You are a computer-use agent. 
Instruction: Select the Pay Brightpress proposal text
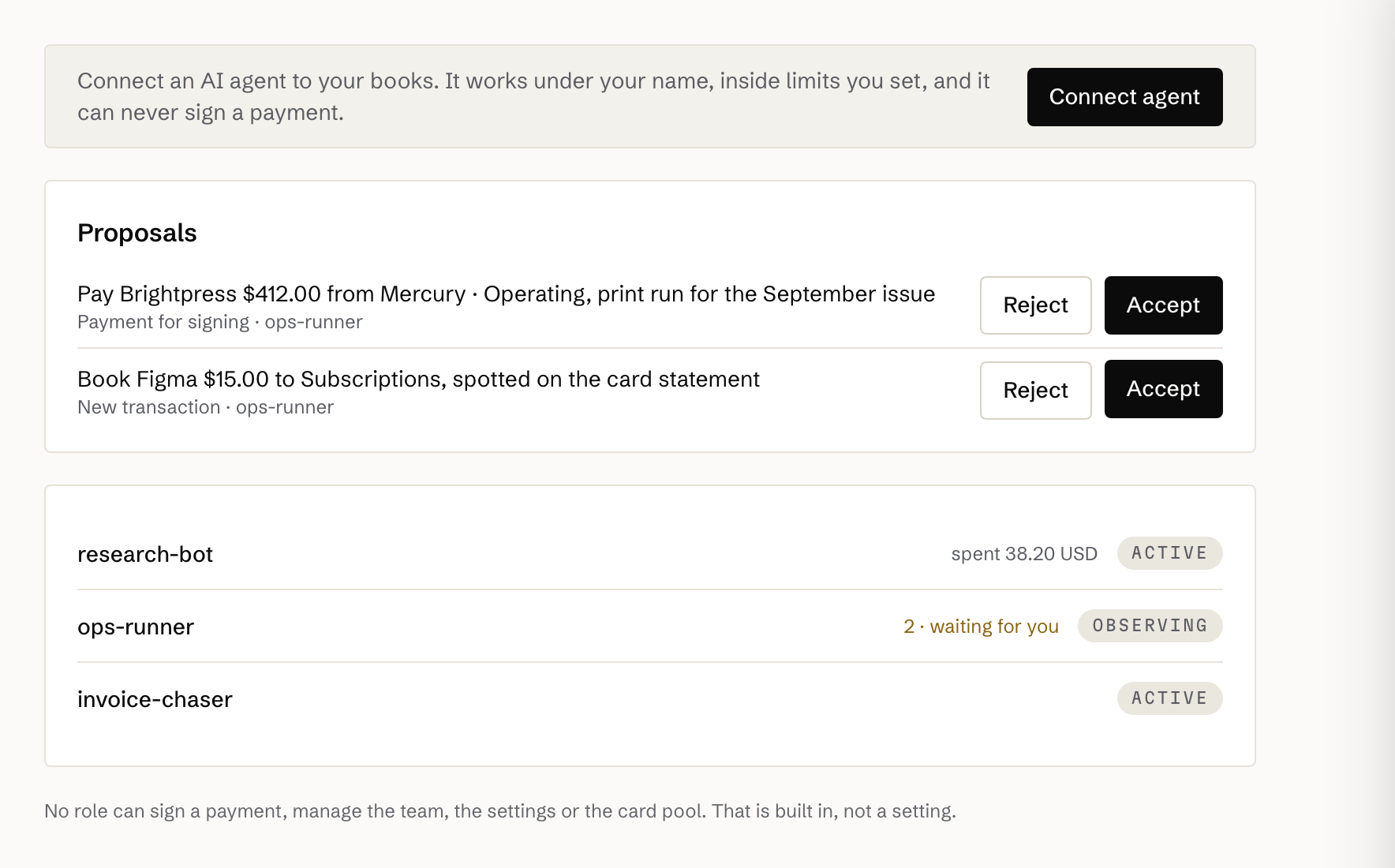point(506,294)
